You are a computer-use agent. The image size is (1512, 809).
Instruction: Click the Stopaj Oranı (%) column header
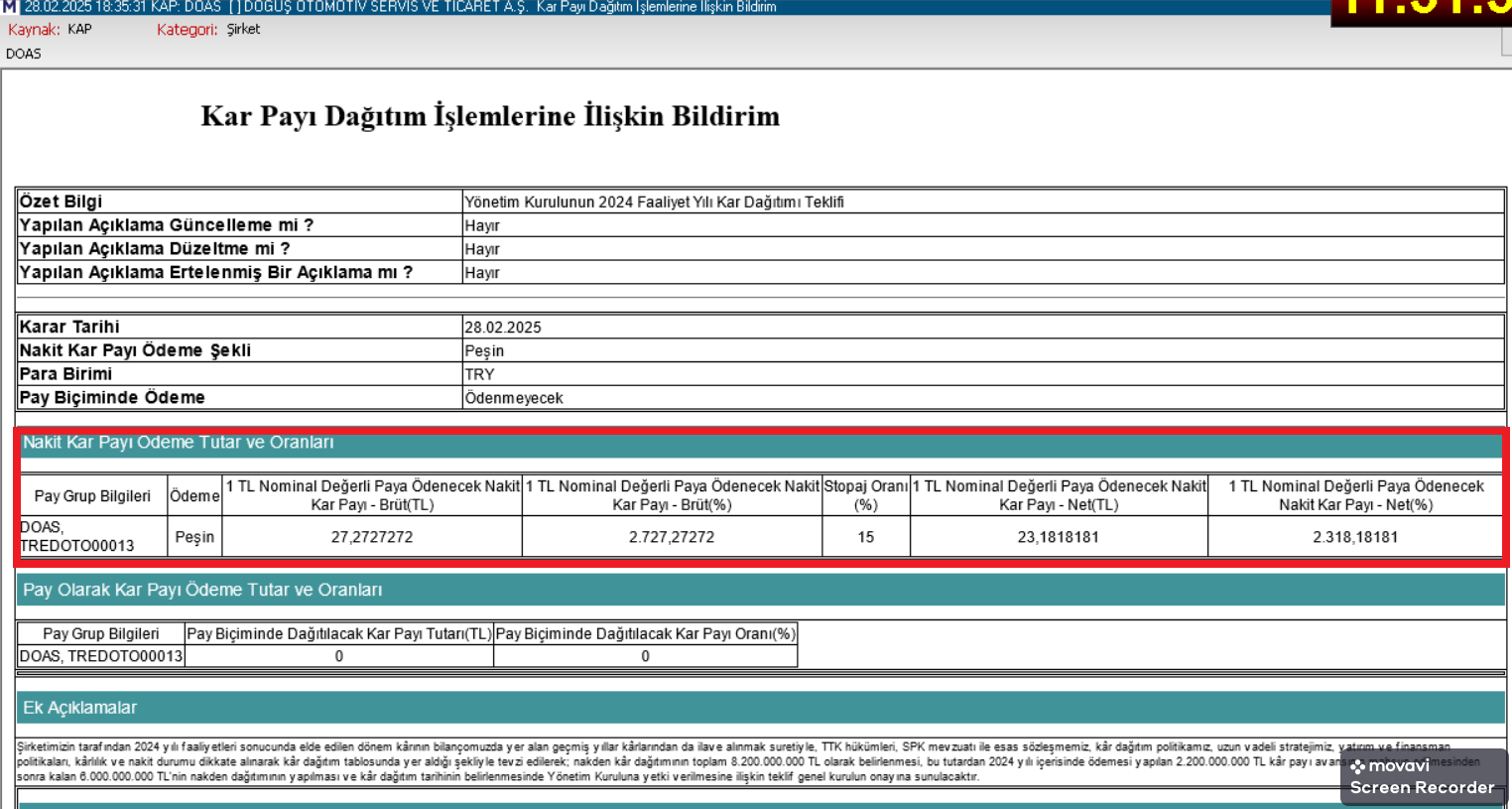click(865, 495)
